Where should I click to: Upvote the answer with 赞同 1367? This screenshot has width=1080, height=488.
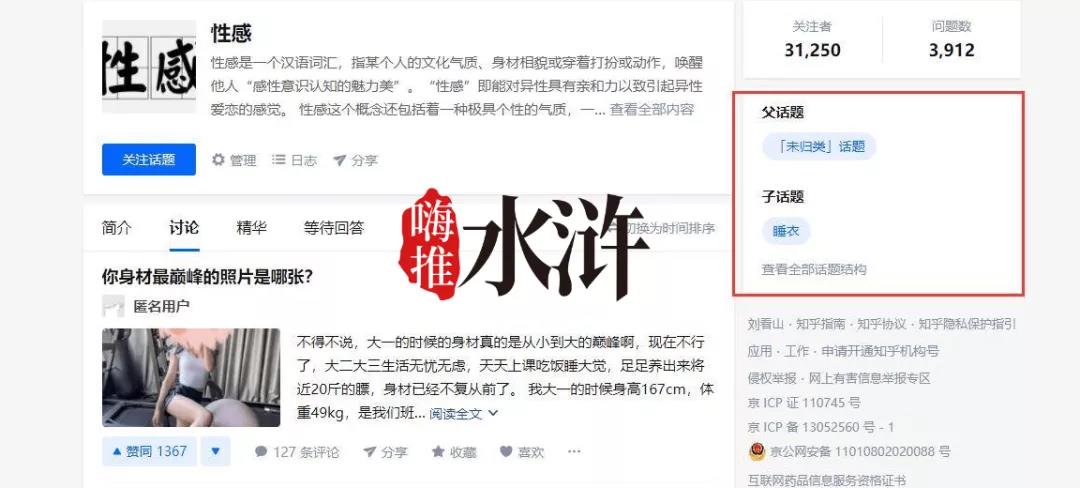point(149,452)
